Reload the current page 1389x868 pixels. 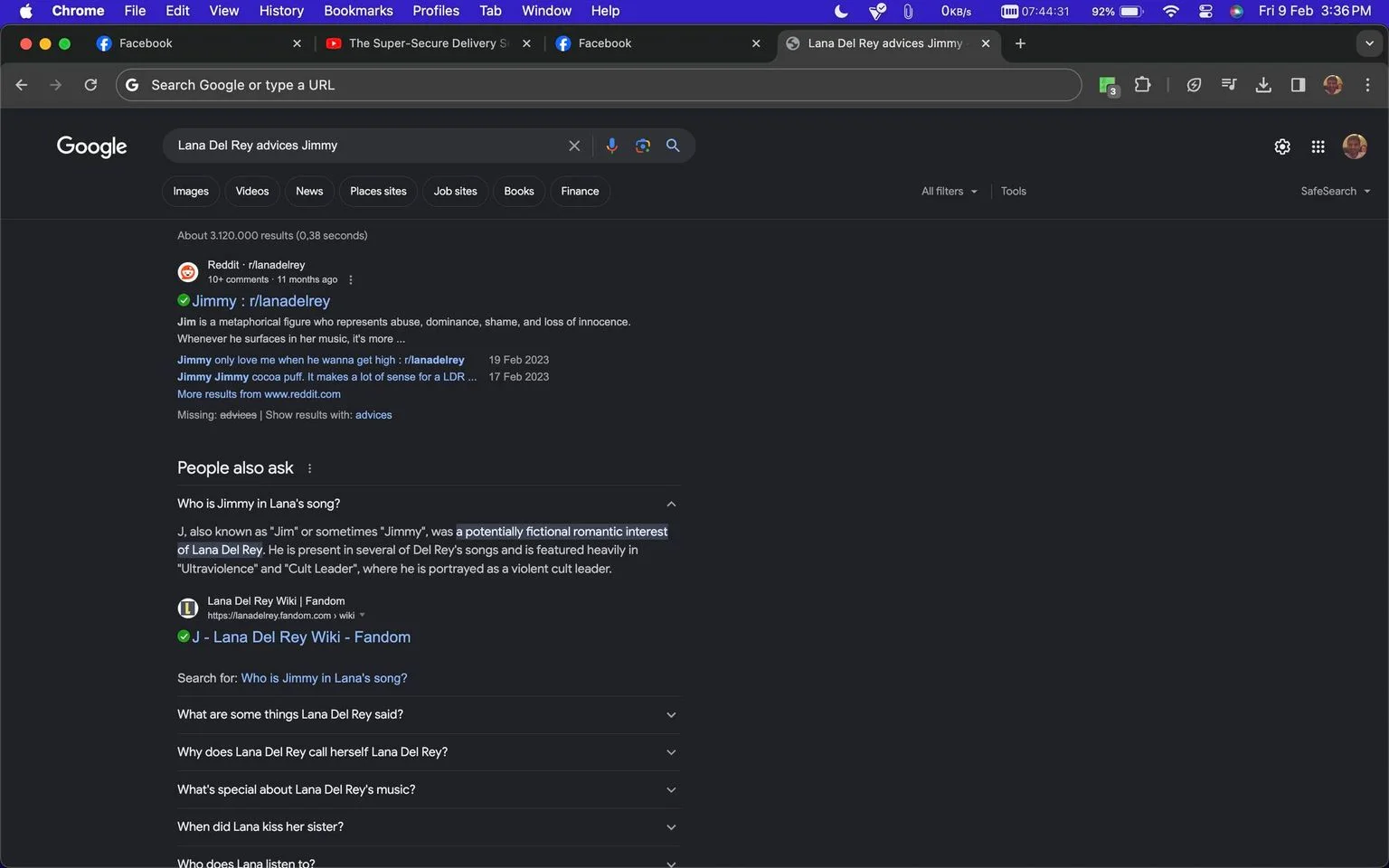[x=90, y=85]
